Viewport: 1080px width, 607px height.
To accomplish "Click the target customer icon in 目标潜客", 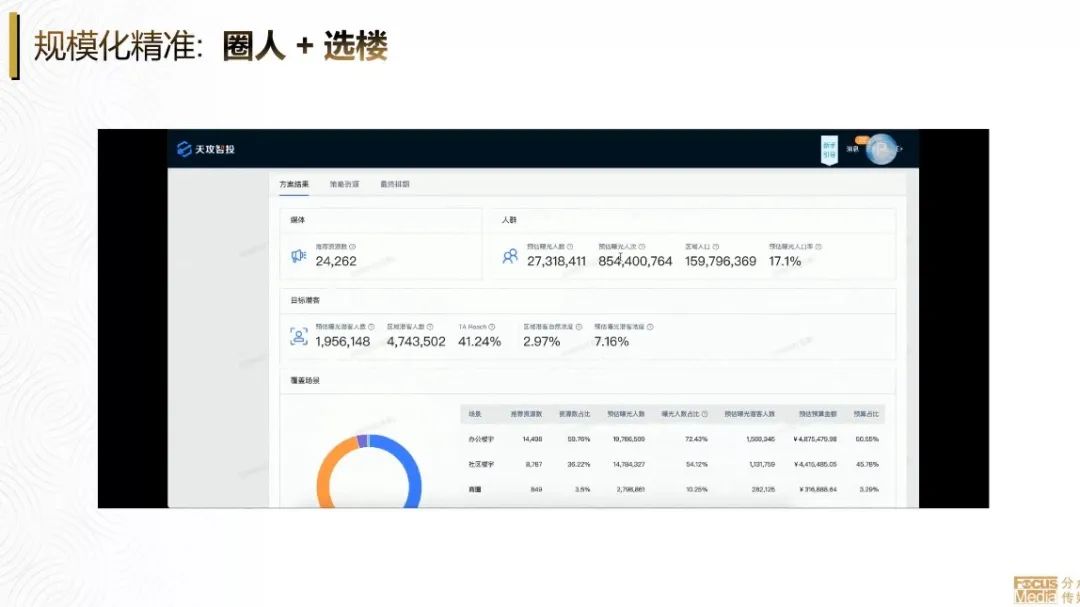I will [x=298, y=337].
